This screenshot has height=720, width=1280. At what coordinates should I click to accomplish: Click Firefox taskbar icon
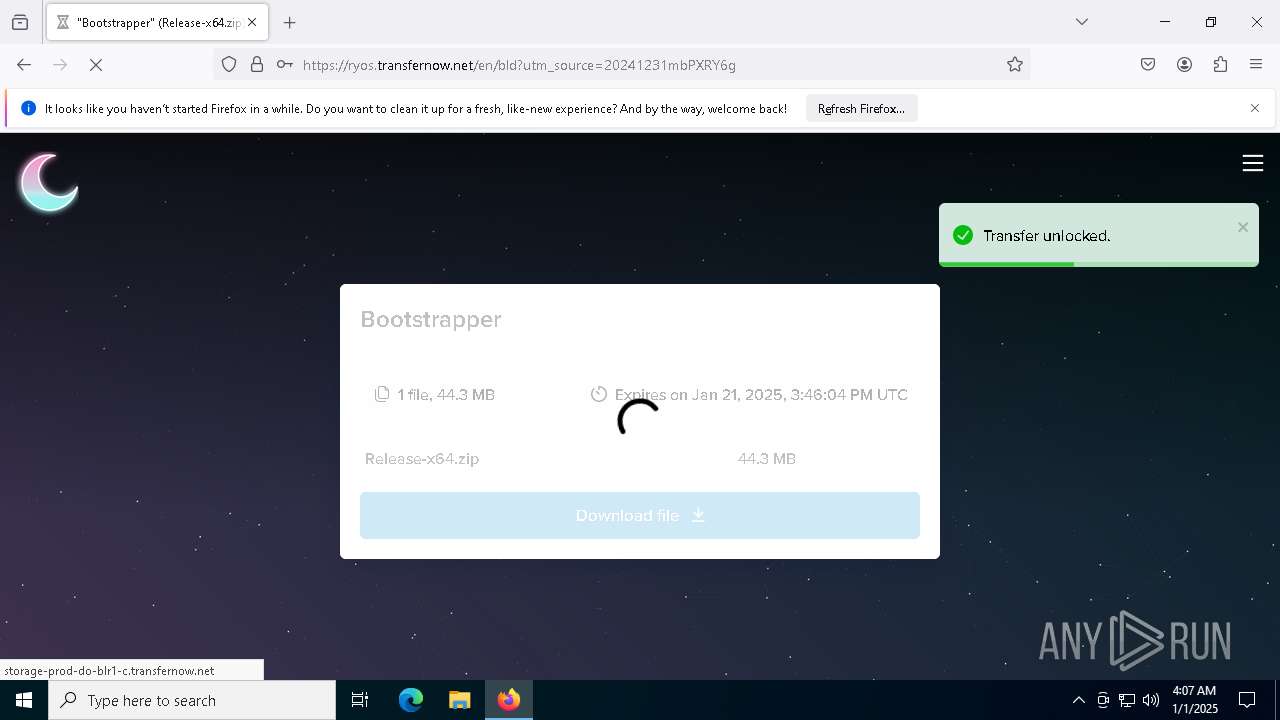[x=509, y=700]
